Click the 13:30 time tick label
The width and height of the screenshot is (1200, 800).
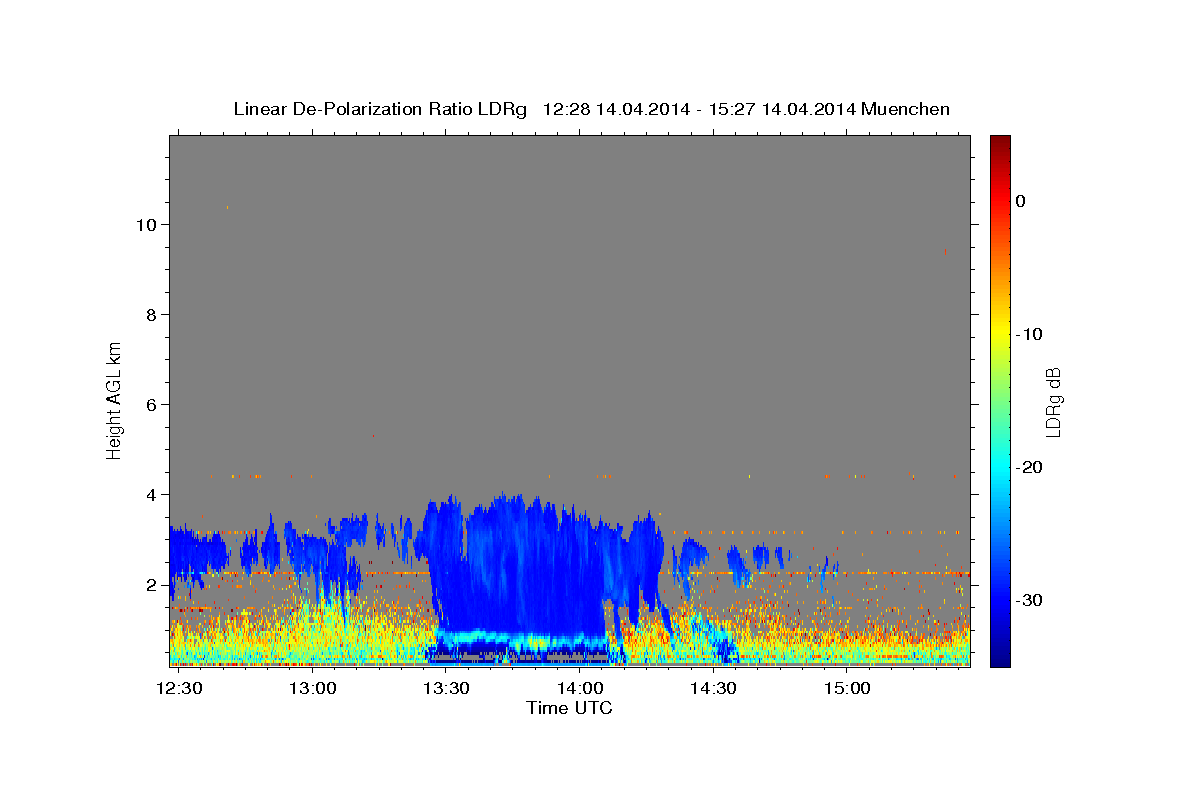click(447, 689)
